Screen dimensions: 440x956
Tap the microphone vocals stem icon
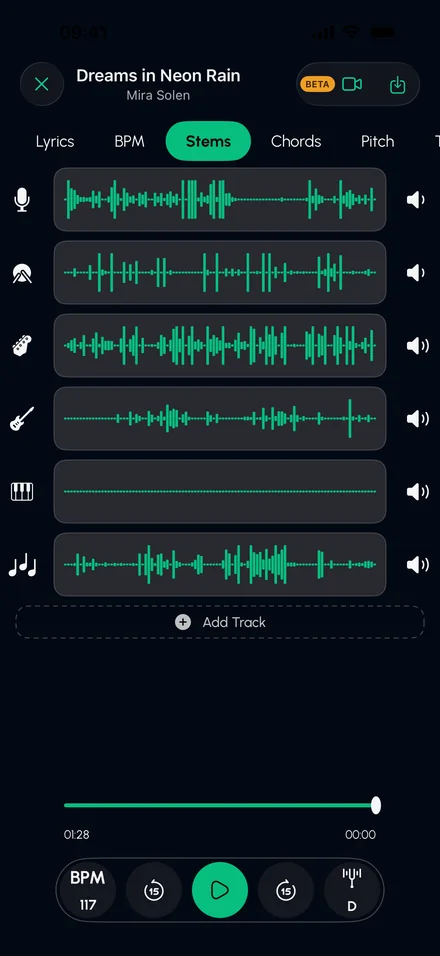pyautogui.click(x=22, y=199)
